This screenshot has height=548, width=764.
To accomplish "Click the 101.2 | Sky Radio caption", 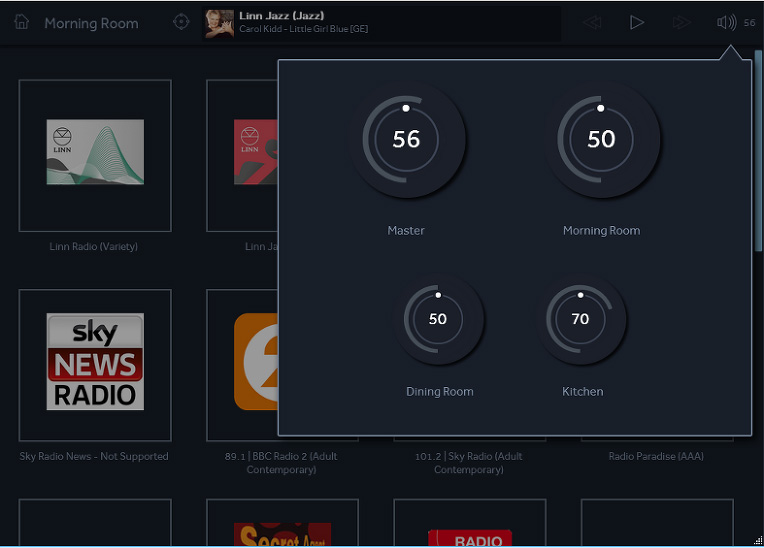I will 469,463.
